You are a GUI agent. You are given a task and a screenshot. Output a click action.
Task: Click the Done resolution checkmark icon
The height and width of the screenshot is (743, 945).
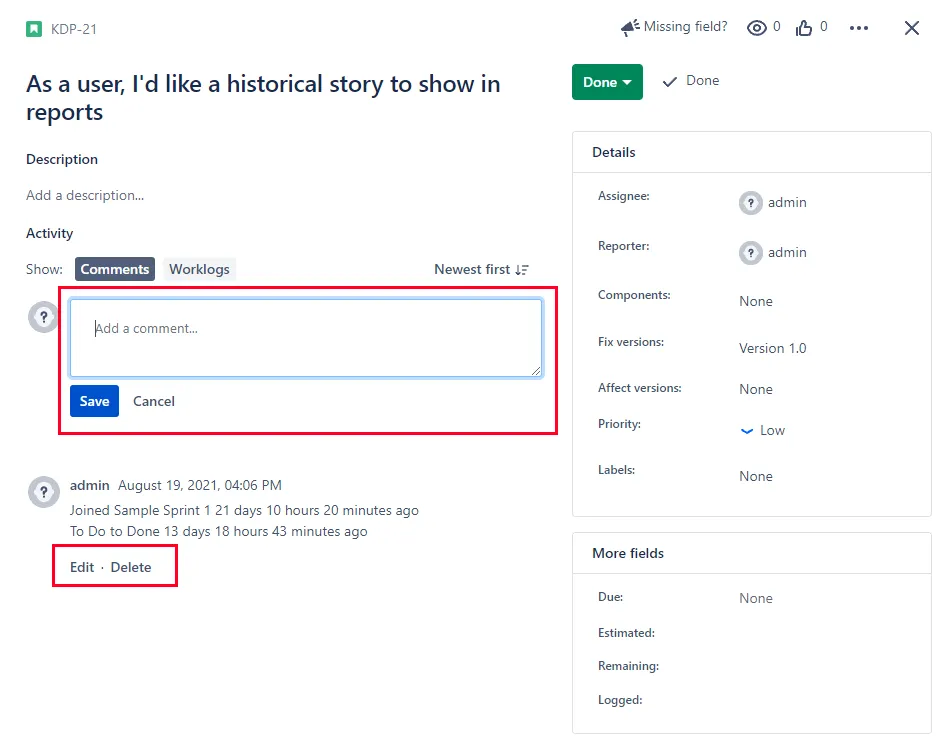point(670,82)
